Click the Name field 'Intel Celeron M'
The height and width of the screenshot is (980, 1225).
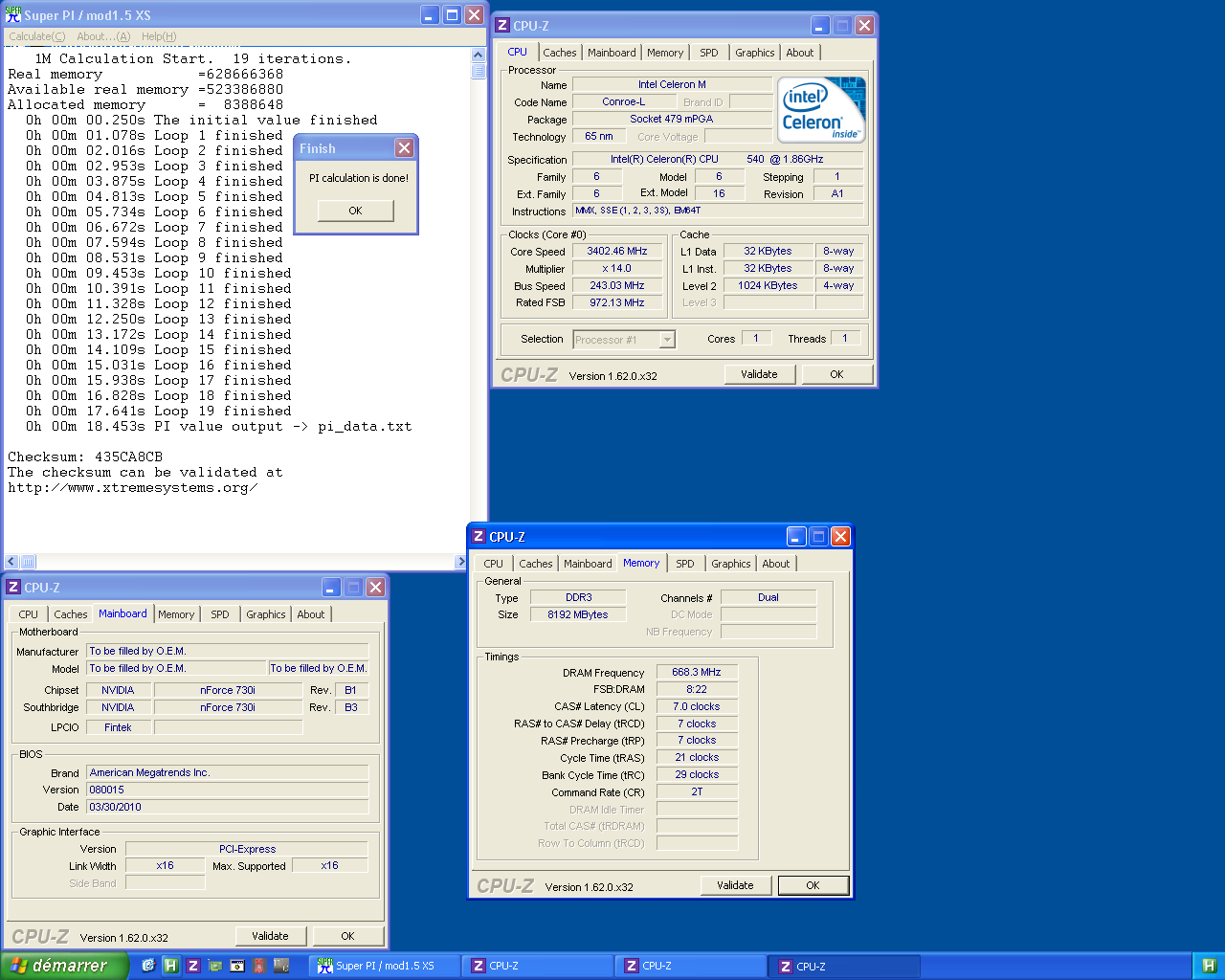pos(672,84)
